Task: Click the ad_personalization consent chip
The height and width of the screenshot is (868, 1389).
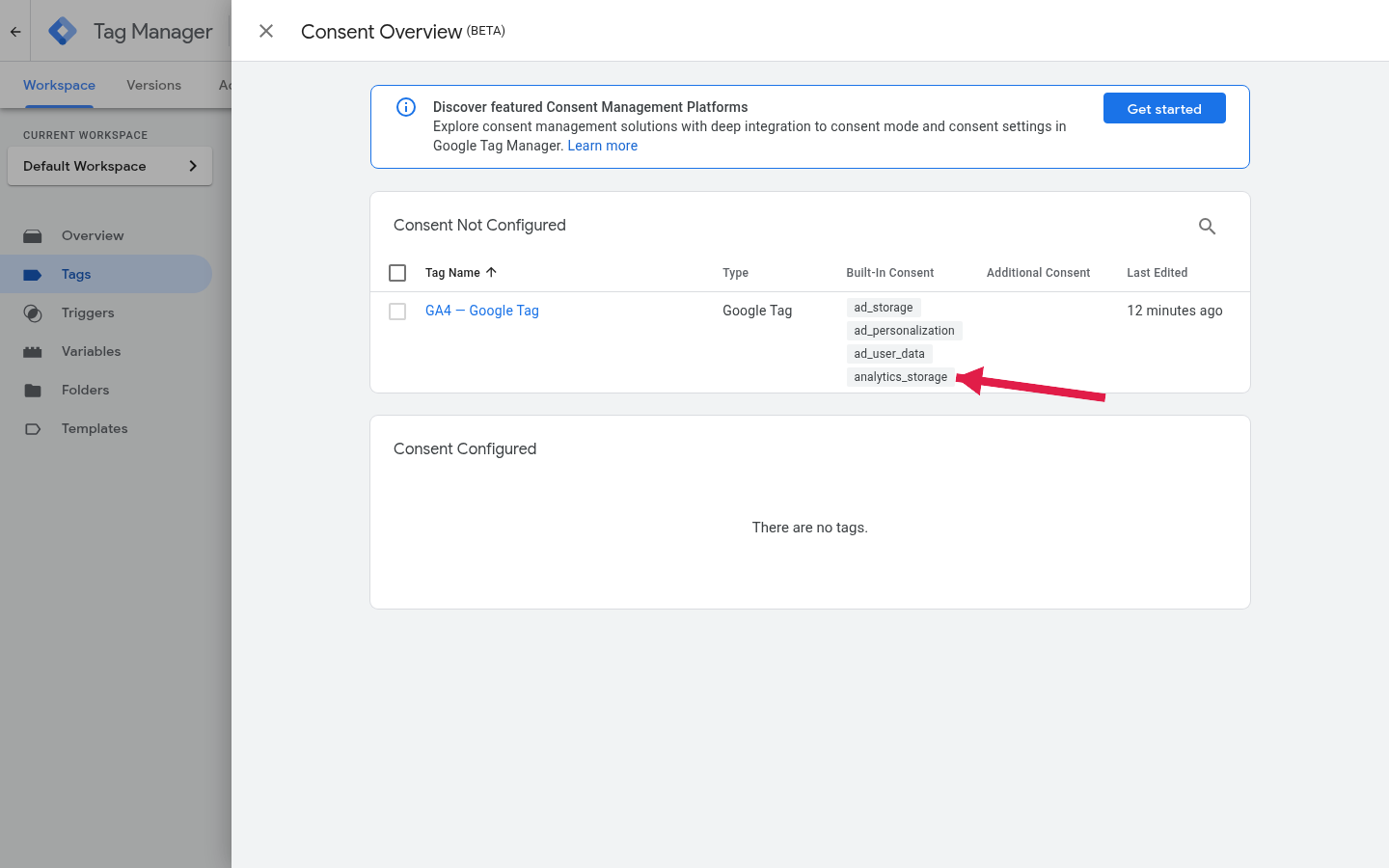Action: (x=904, y=331)
